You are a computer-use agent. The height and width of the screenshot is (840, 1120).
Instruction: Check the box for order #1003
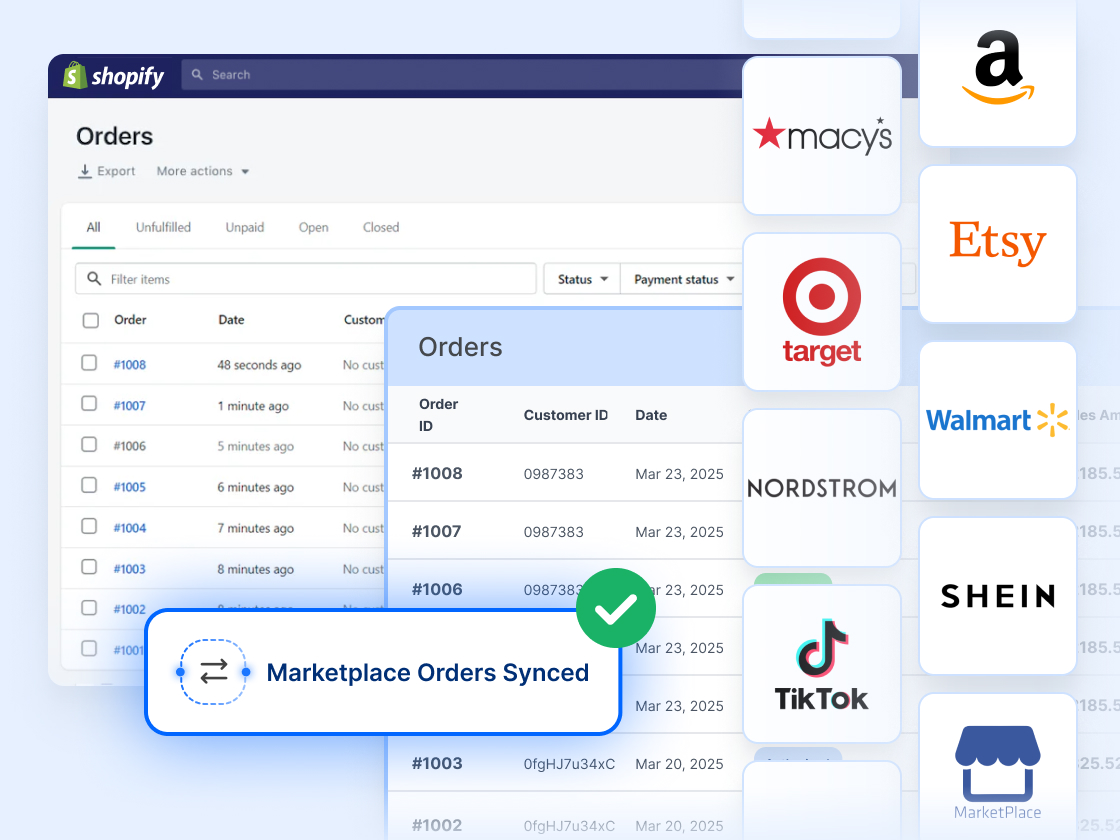pyautogui.click(x=89, y=567)
